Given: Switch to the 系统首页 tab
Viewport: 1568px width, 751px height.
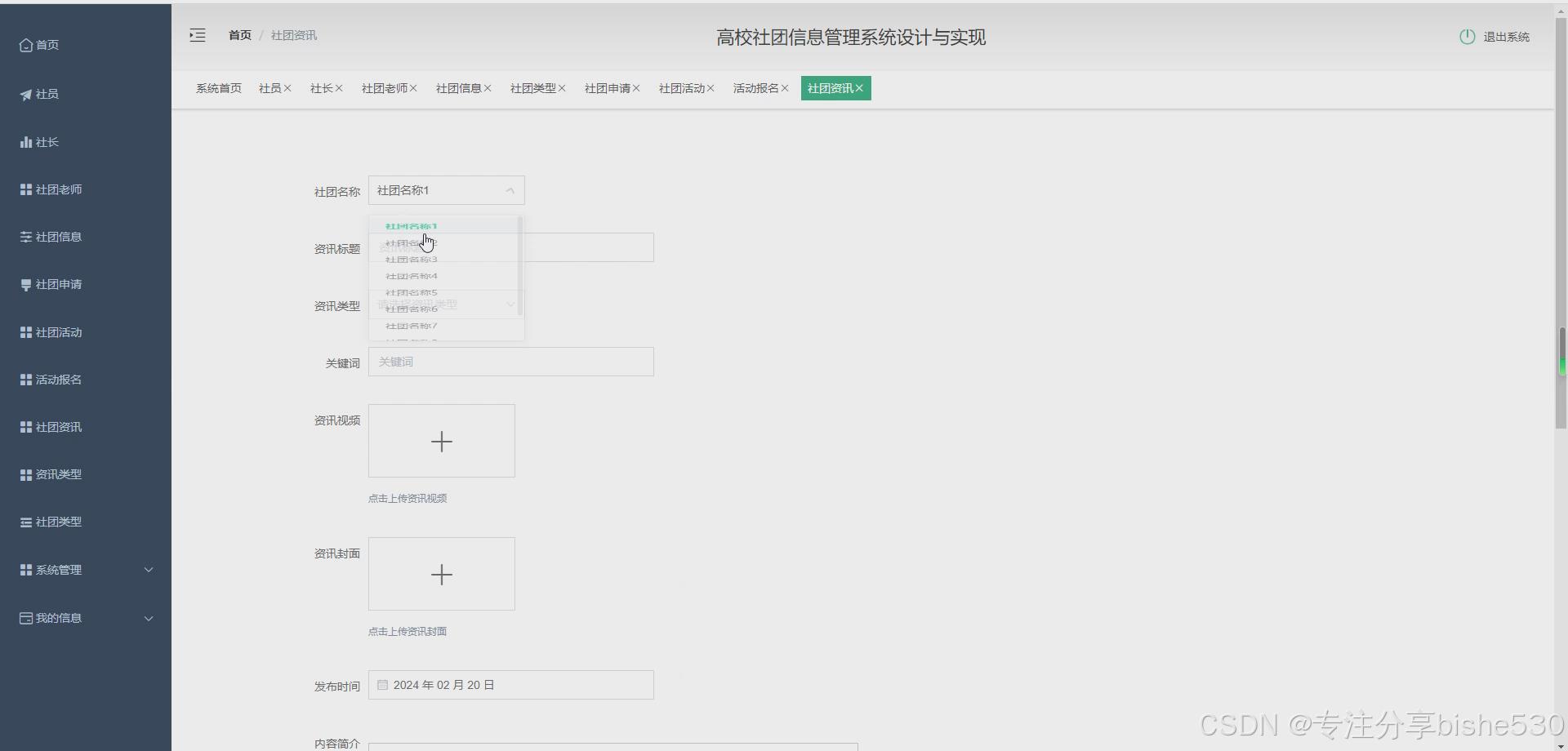Looking at the screenshot, I should tap(219, 88).
